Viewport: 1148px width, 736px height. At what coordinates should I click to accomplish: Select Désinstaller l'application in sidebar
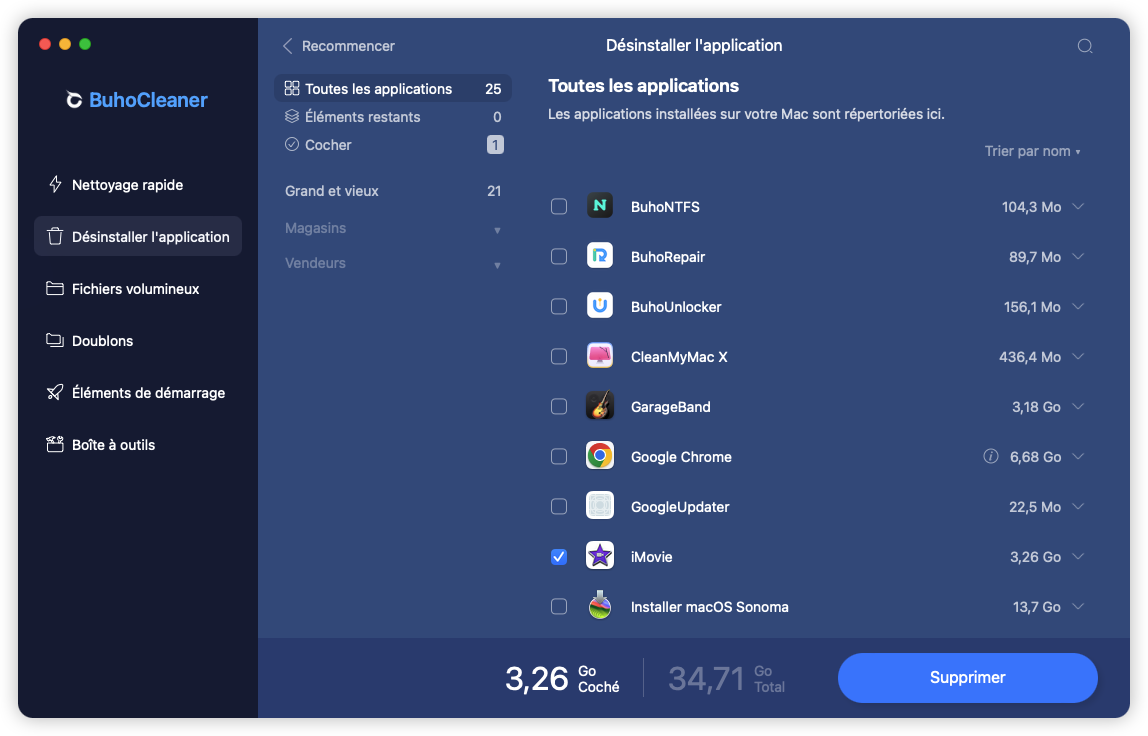coord(138,237)
